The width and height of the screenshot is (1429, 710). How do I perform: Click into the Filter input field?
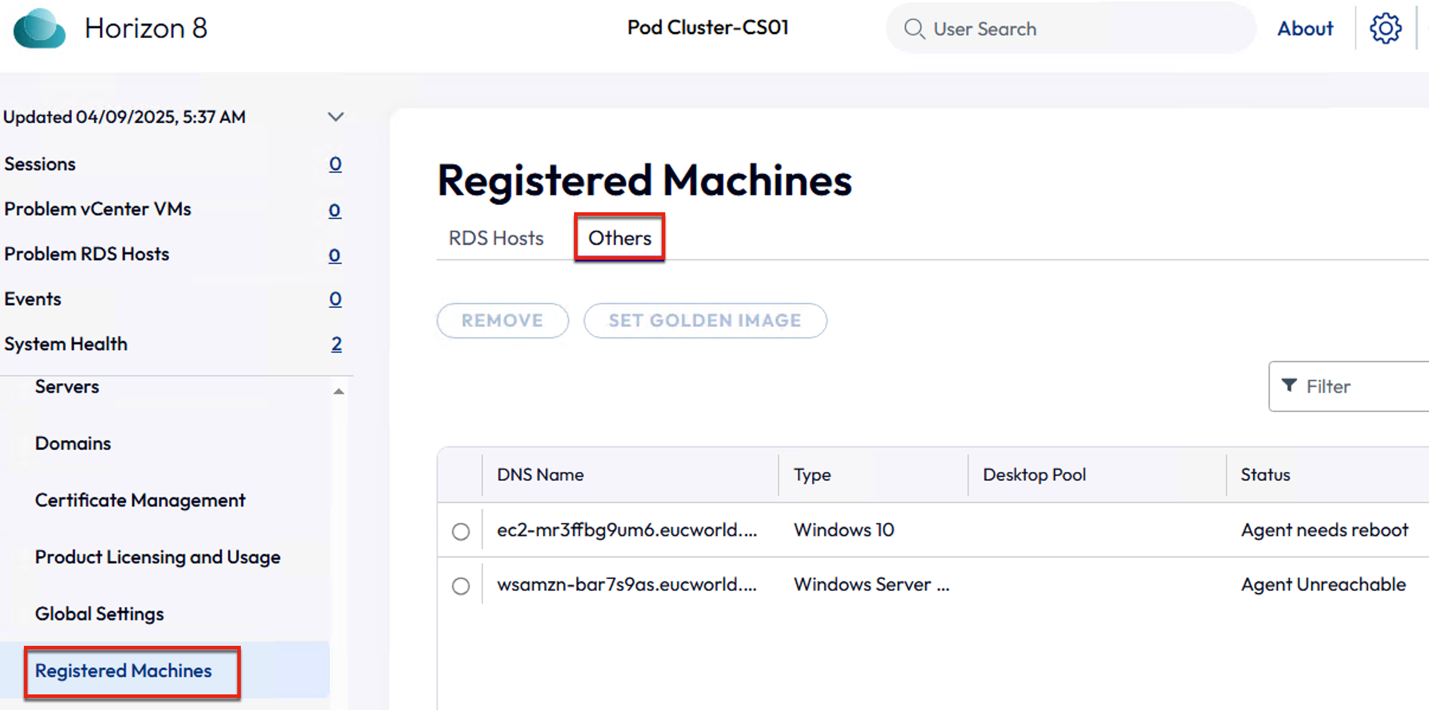[1349, 386]
